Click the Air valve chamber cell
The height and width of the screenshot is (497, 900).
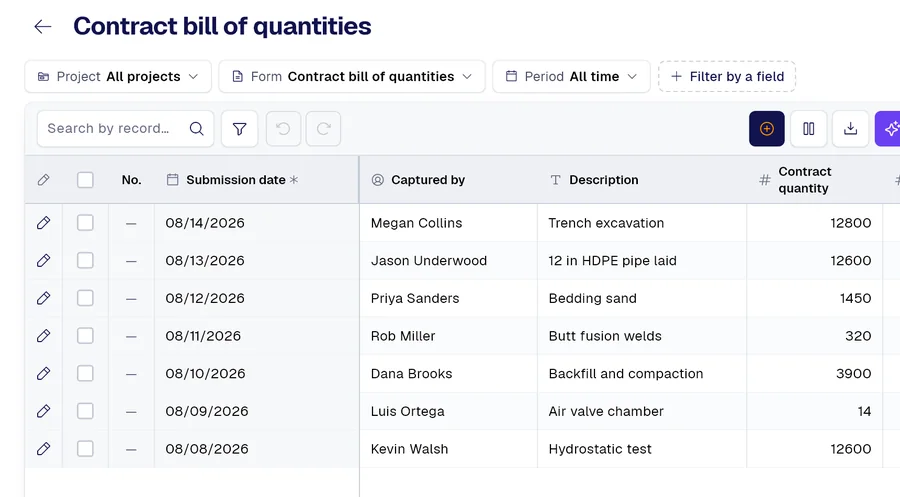[x=642, y=411]
